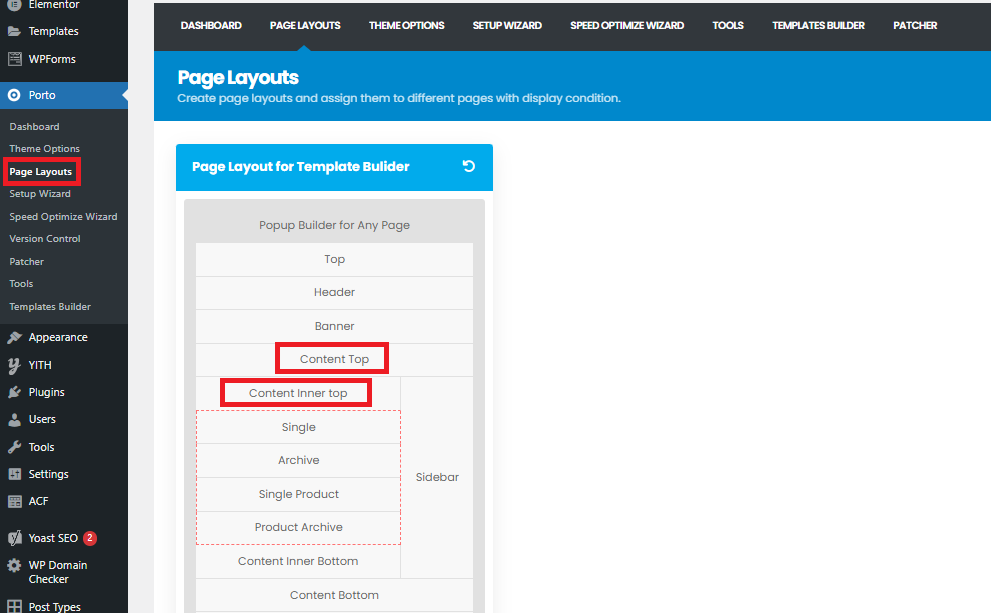
Task: Click the Page Layout for Template Builder heading
Action: (x=301, y=167)
